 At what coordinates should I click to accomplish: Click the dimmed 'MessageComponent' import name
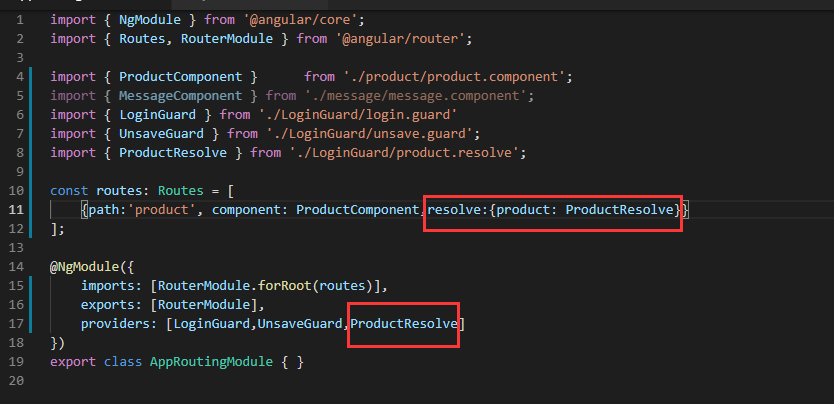180,96
